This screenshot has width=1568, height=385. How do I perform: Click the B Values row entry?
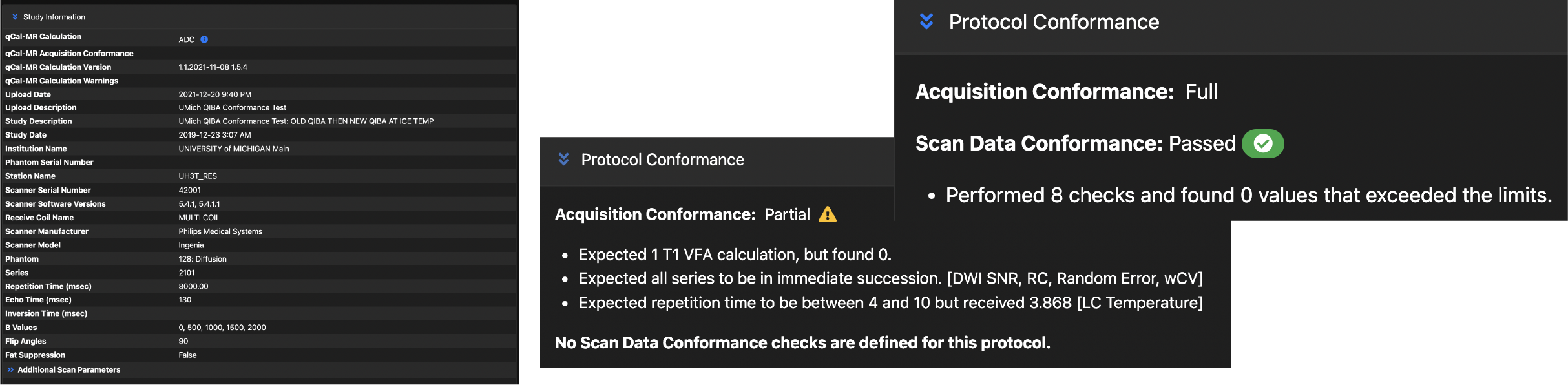tap(222, 328)
